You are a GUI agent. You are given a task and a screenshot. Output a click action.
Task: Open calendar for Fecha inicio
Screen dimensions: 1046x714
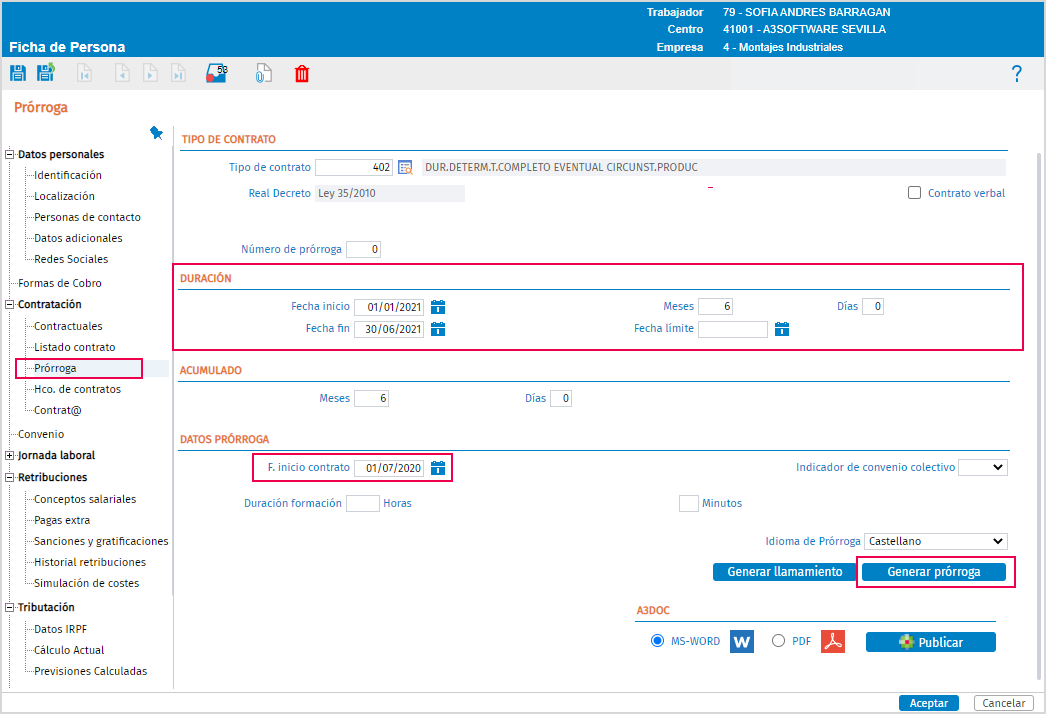[x=438, y=307]
